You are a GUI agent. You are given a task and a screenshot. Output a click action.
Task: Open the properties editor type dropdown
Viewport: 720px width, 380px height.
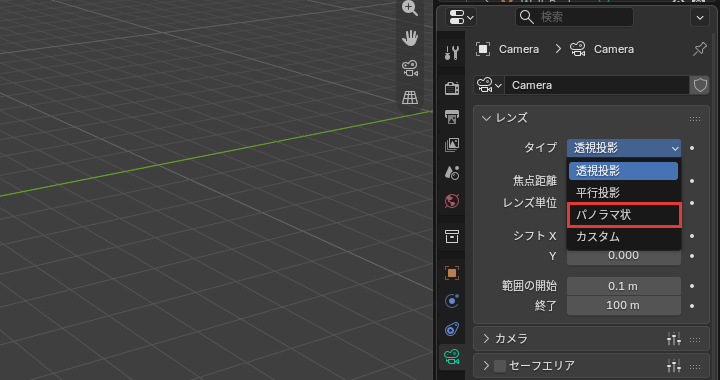(461, 17)
